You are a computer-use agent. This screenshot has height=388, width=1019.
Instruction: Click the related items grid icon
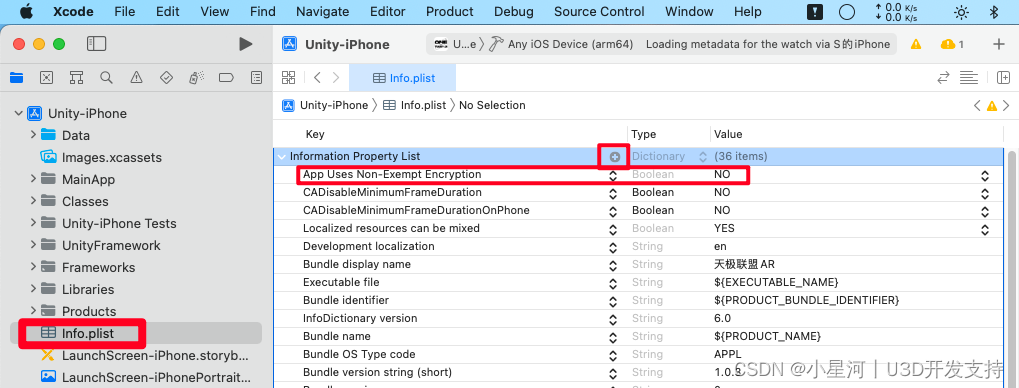click(289, 78)
